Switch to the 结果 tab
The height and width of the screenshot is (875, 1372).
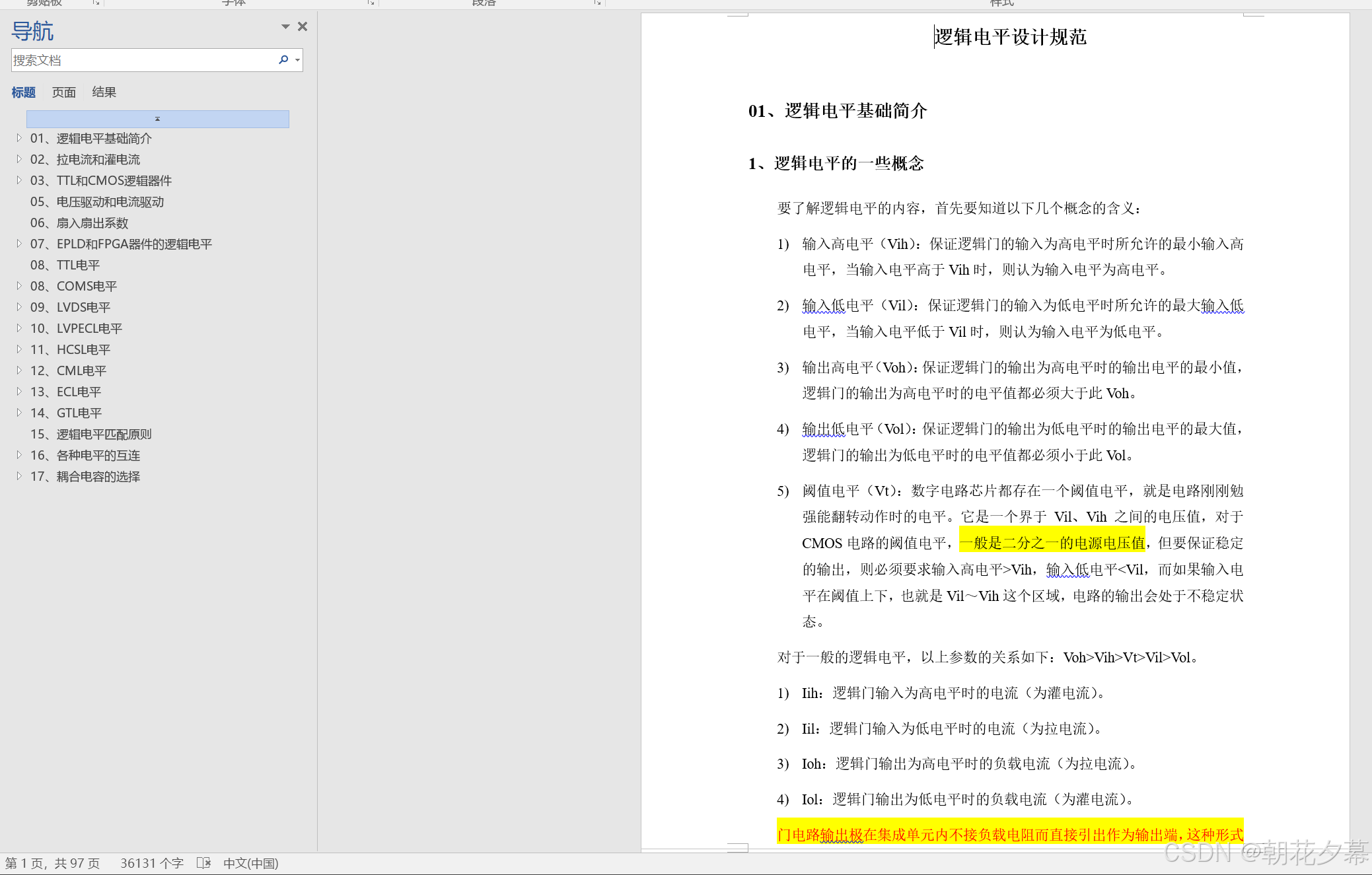point(104,92)
